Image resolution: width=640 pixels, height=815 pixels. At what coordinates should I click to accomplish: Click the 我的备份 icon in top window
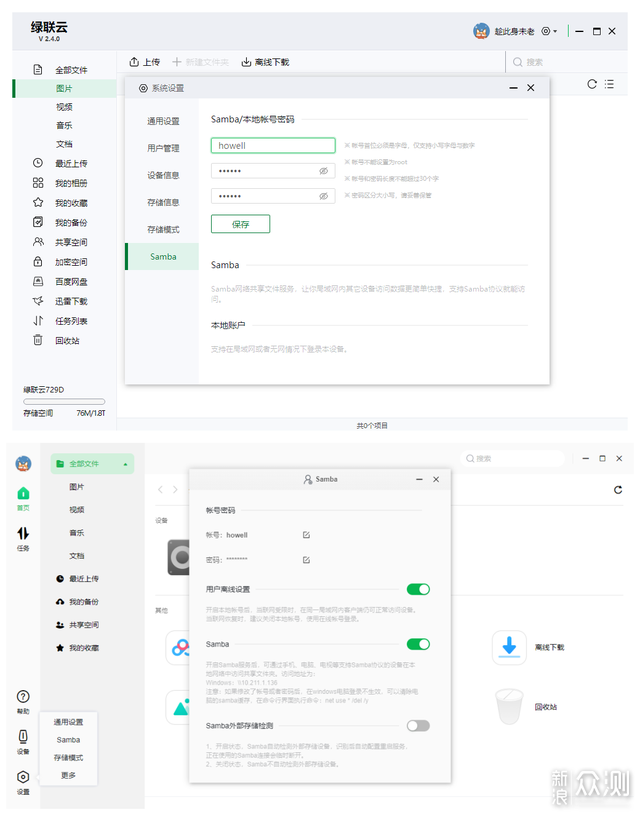38,222
